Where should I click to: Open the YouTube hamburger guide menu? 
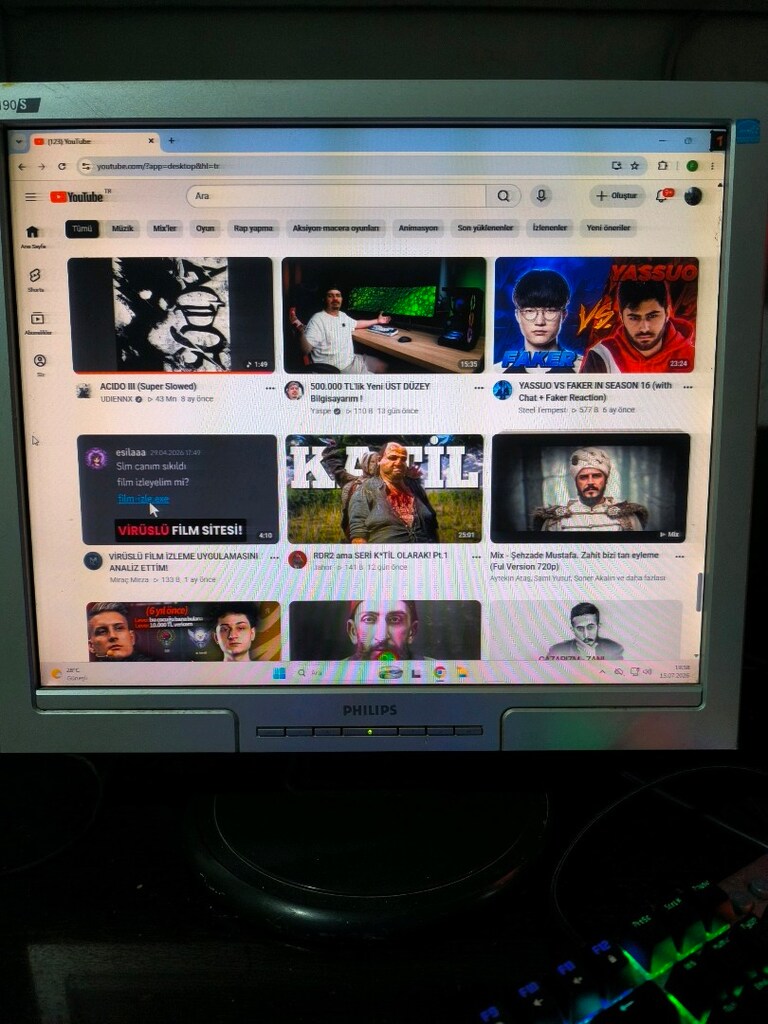pos(31,197)
